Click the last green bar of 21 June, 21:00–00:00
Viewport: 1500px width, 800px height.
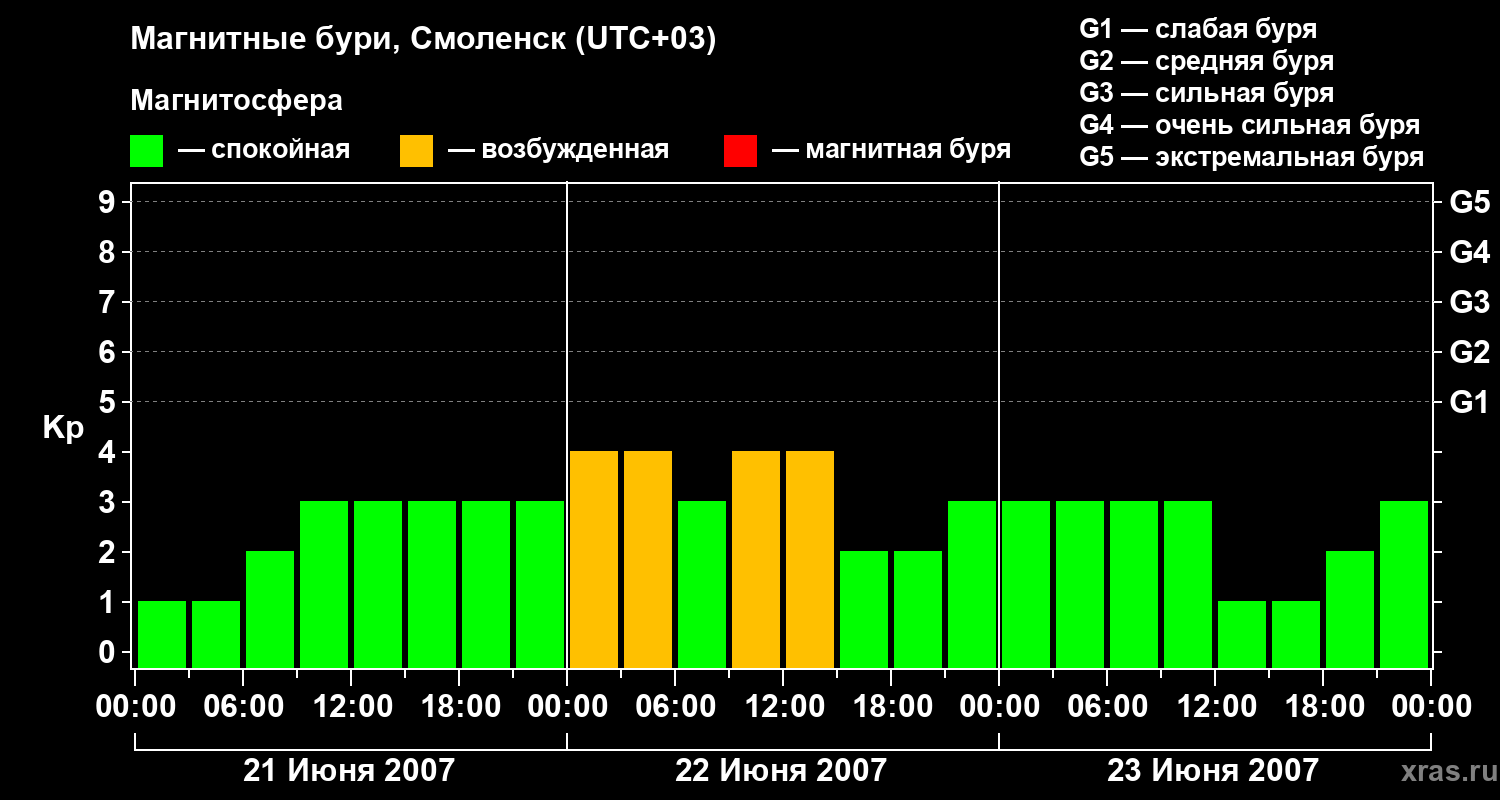540,584
